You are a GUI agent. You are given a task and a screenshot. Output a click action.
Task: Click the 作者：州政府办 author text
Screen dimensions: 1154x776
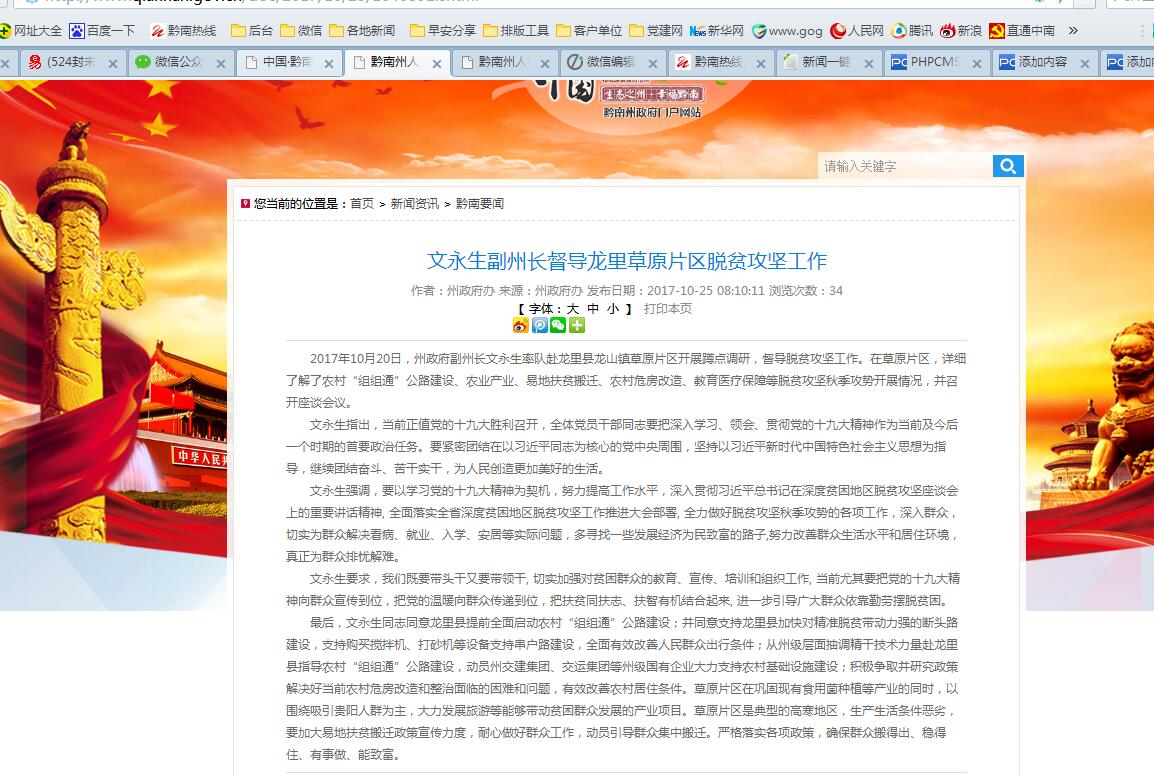(x=453, y=291)
